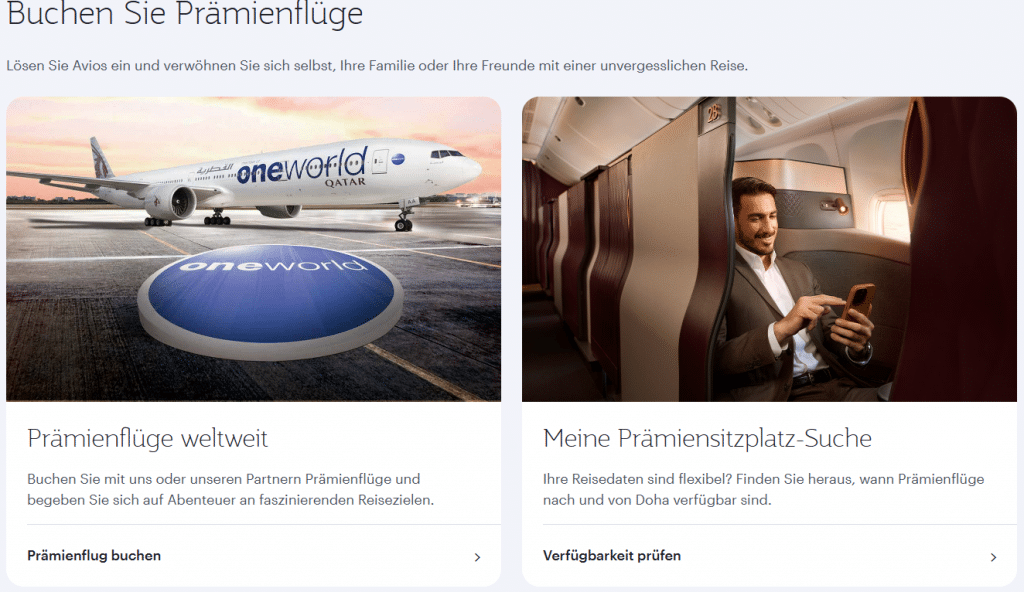Click the jet engine of the aircraft
This screenshot has width=1024, height=592.
click(170, 202)
